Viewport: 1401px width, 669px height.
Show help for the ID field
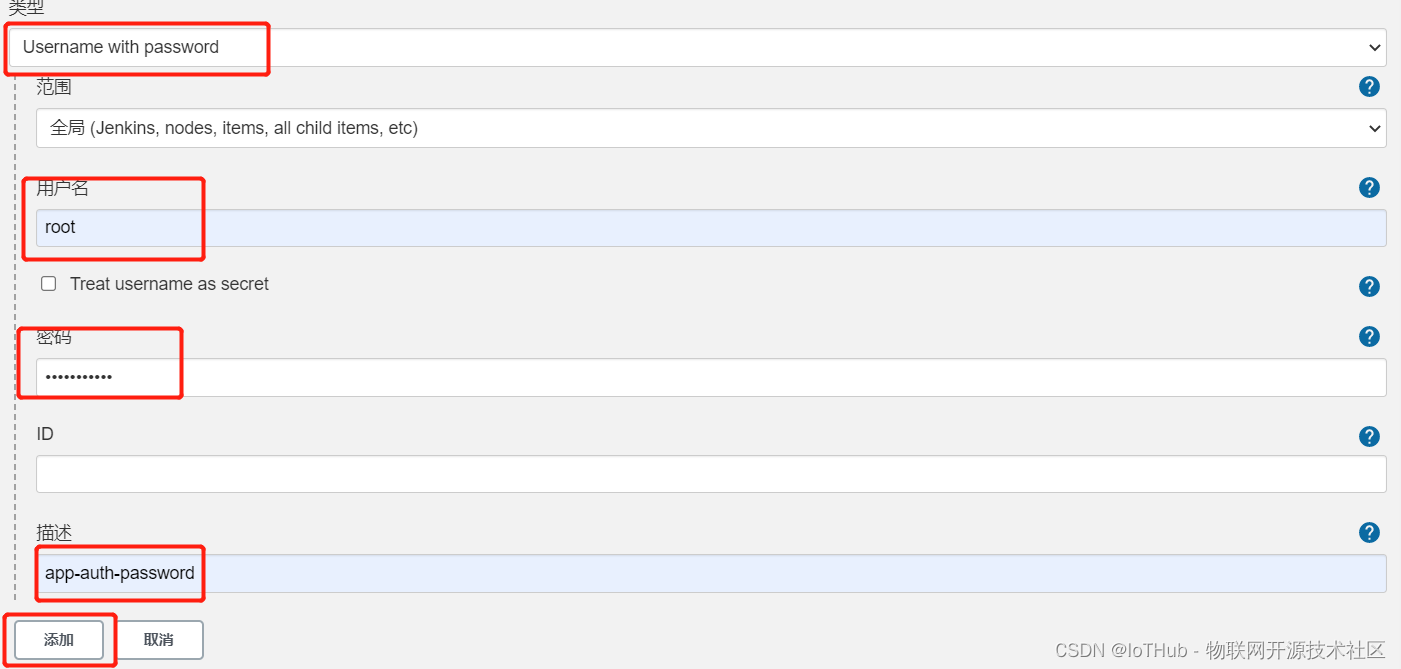1369,436
